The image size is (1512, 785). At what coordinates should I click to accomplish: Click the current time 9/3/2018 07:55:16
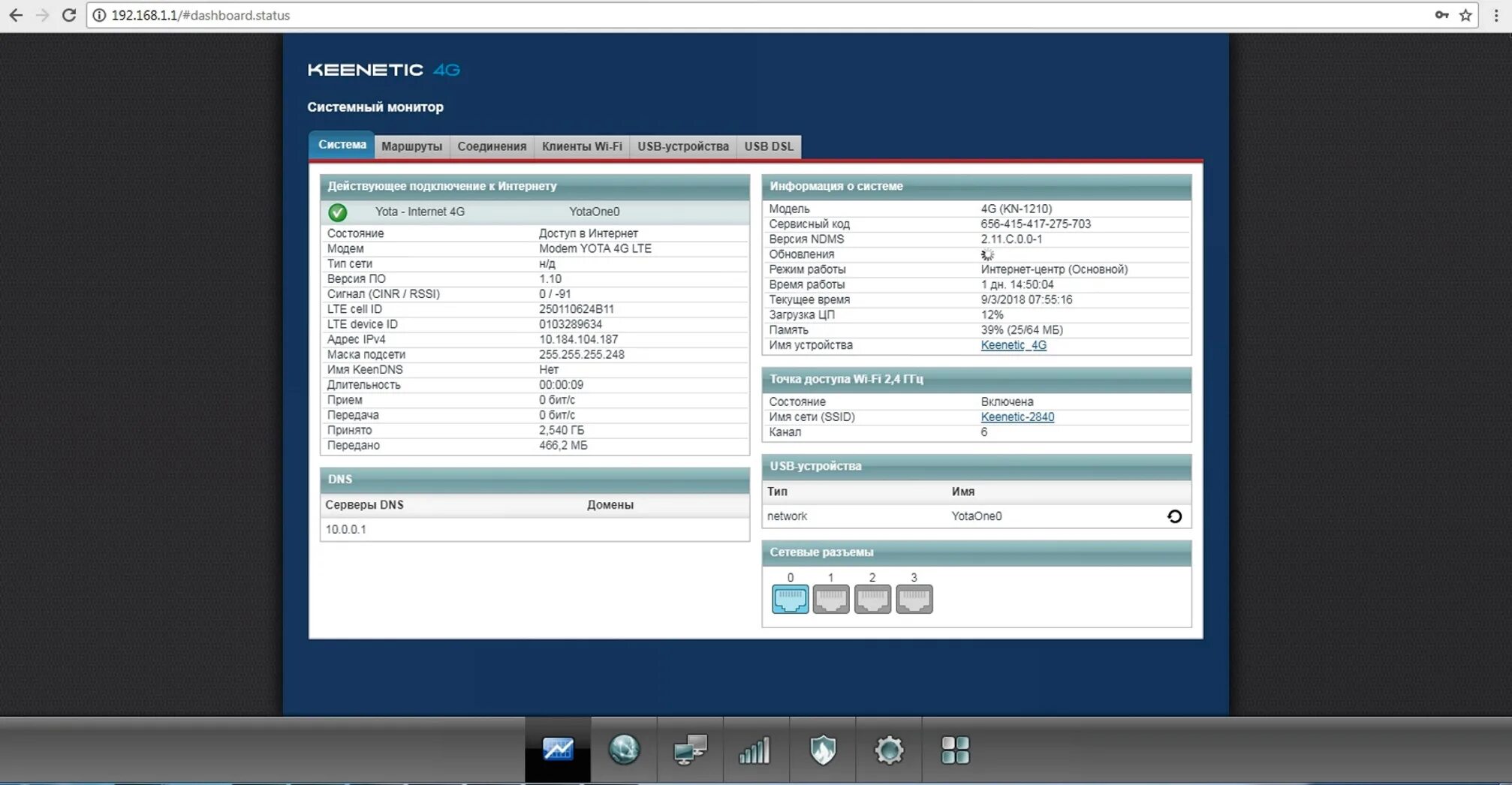pos(1026,299)
